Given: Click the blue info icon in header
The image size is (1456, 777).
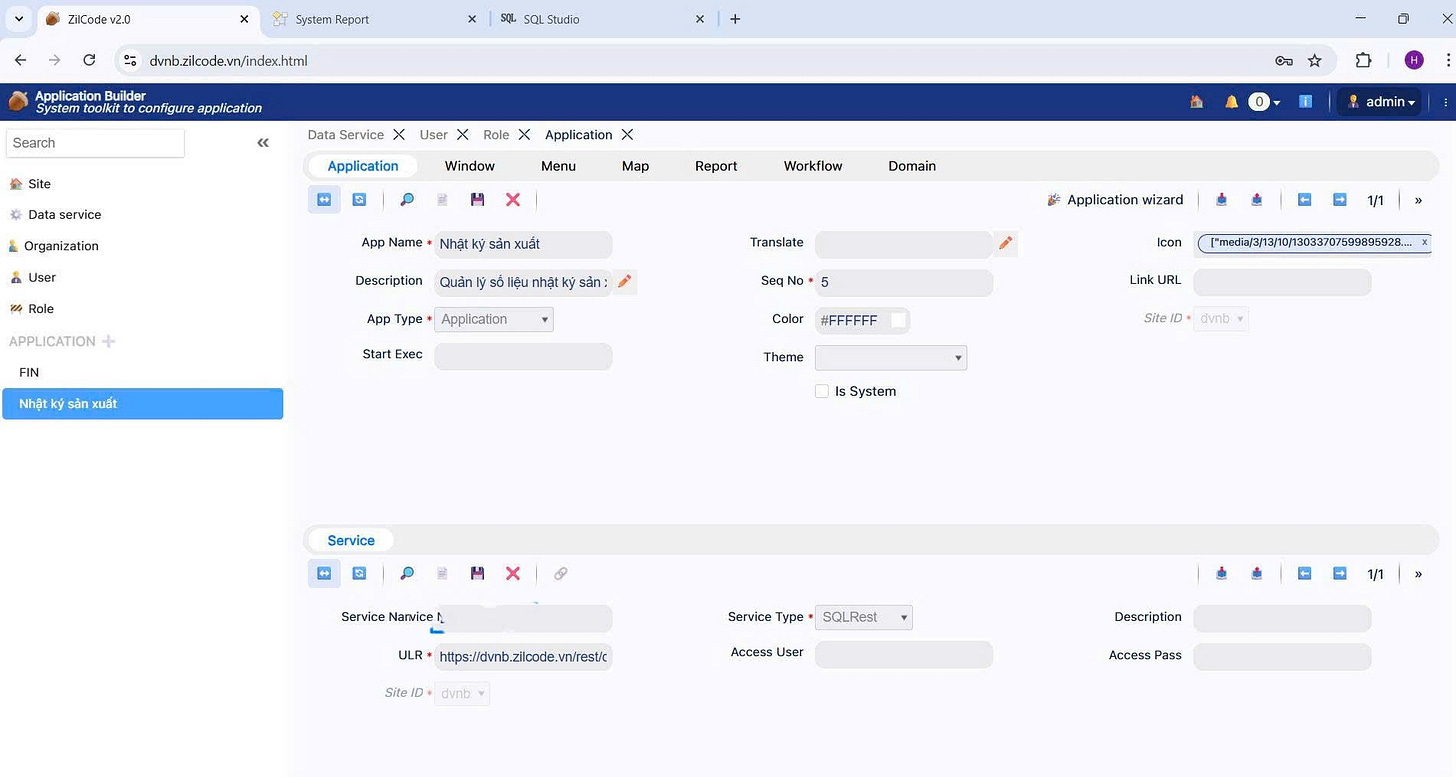Looking at the screenshot, I should click(1305, 101).
